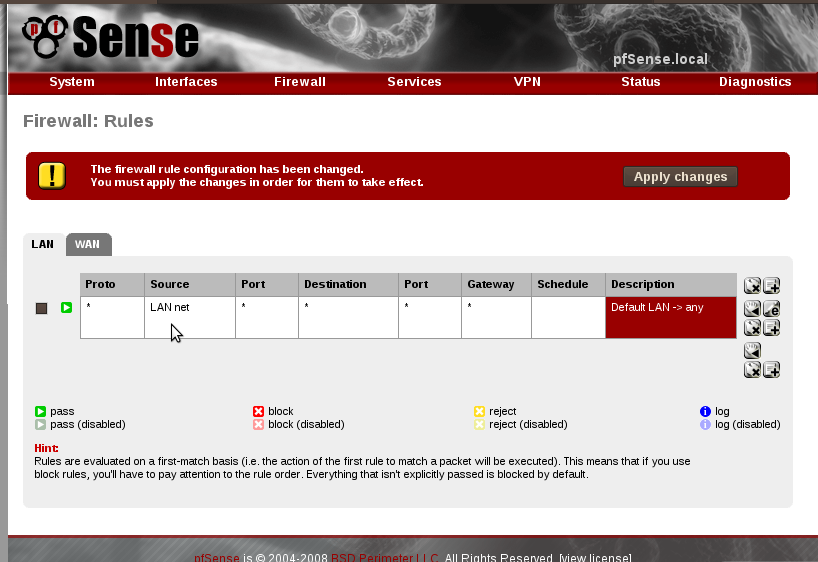The height and width of the screenshot is (562, 818).
Task: Click the 'Description' column header
Action: click(x=671, y=284)
